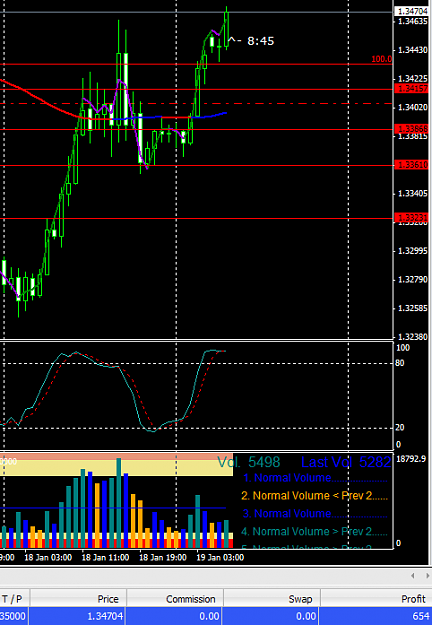
Task: Click the '2. Normal Volume < Prev 2' legend line
Action: pos(314,495)
